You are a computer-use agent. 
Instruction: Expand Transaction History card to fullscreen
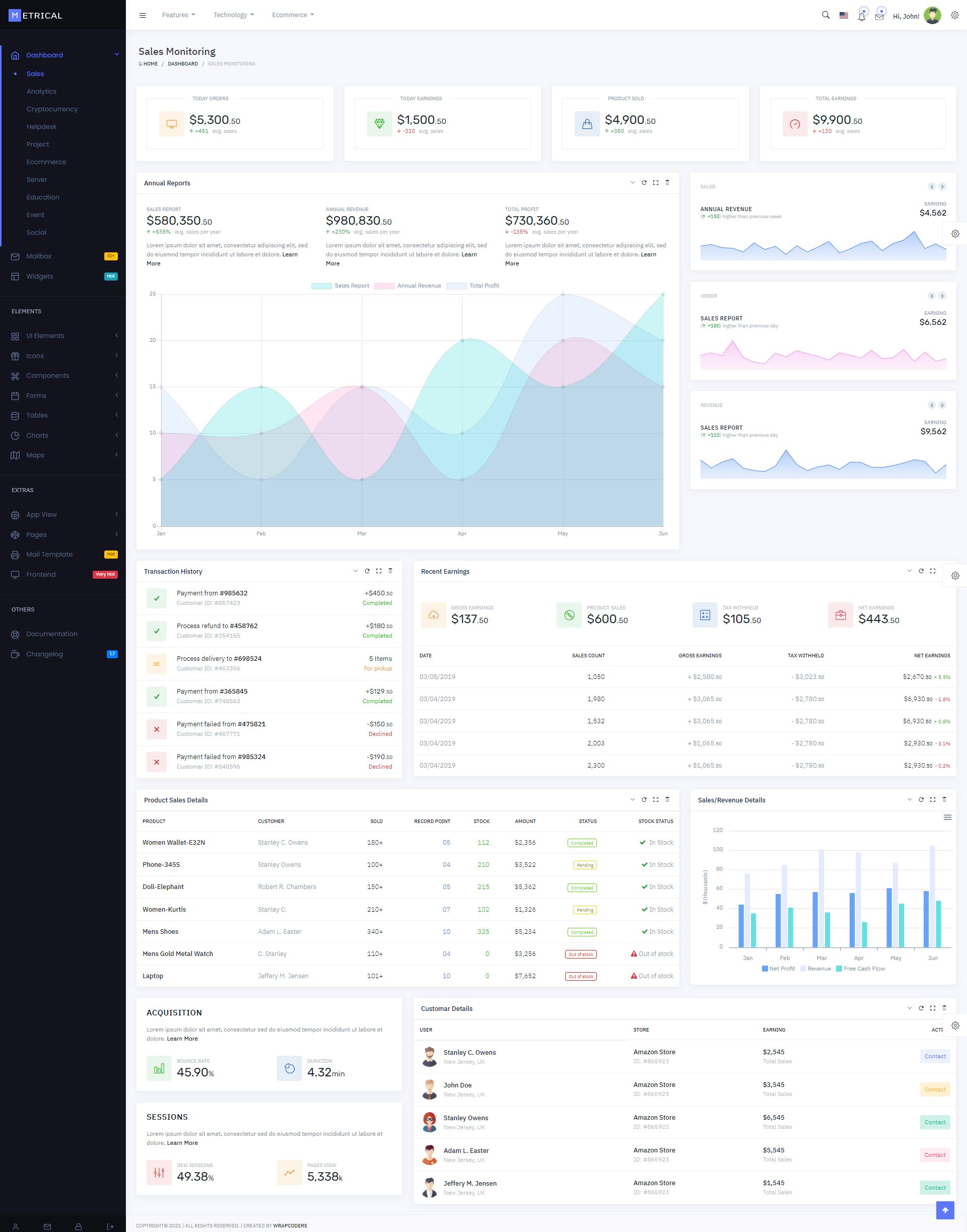tap(379, 571)
